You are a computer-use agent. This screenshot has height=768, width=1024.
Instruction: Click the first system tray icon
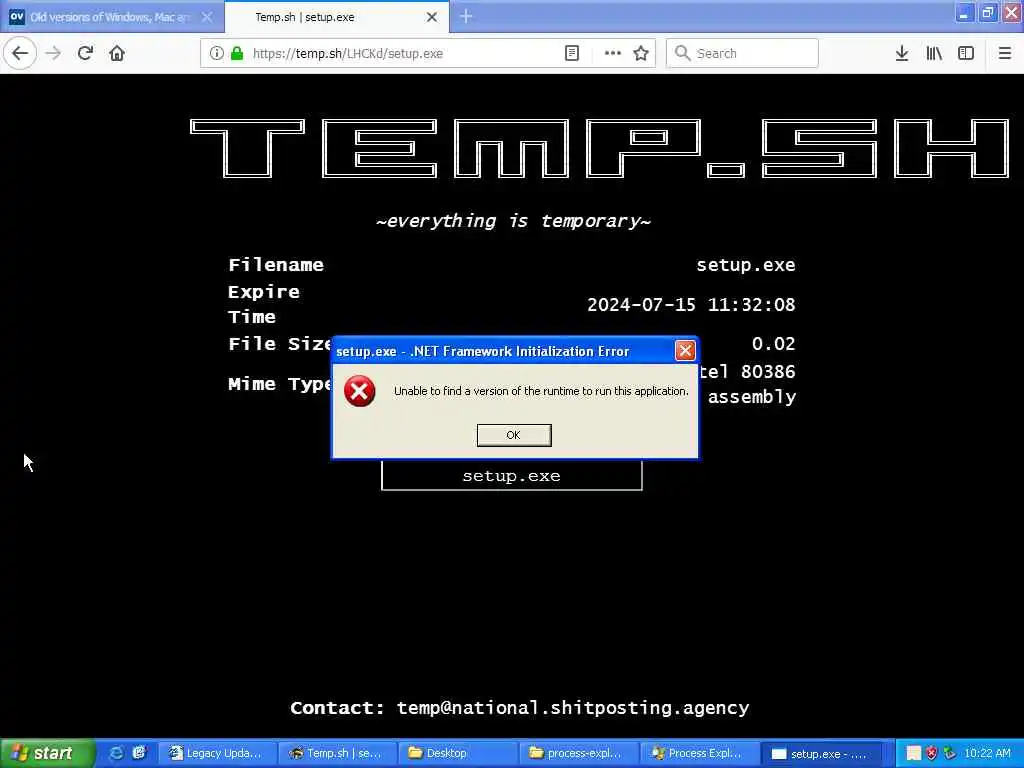913,754
